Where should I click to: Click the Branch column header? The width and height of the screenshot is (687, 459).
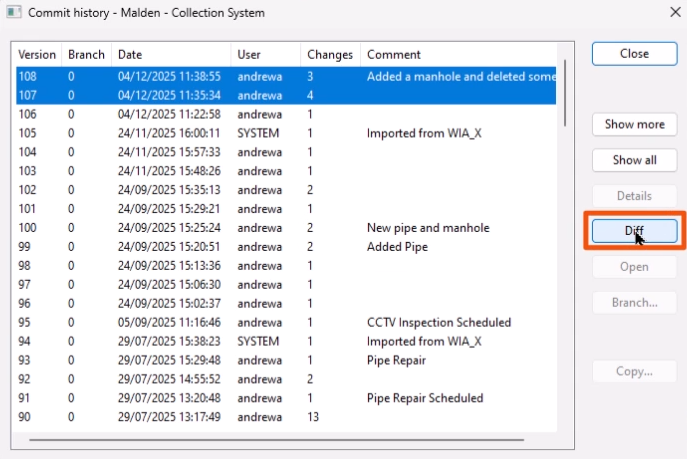[86, 55]
